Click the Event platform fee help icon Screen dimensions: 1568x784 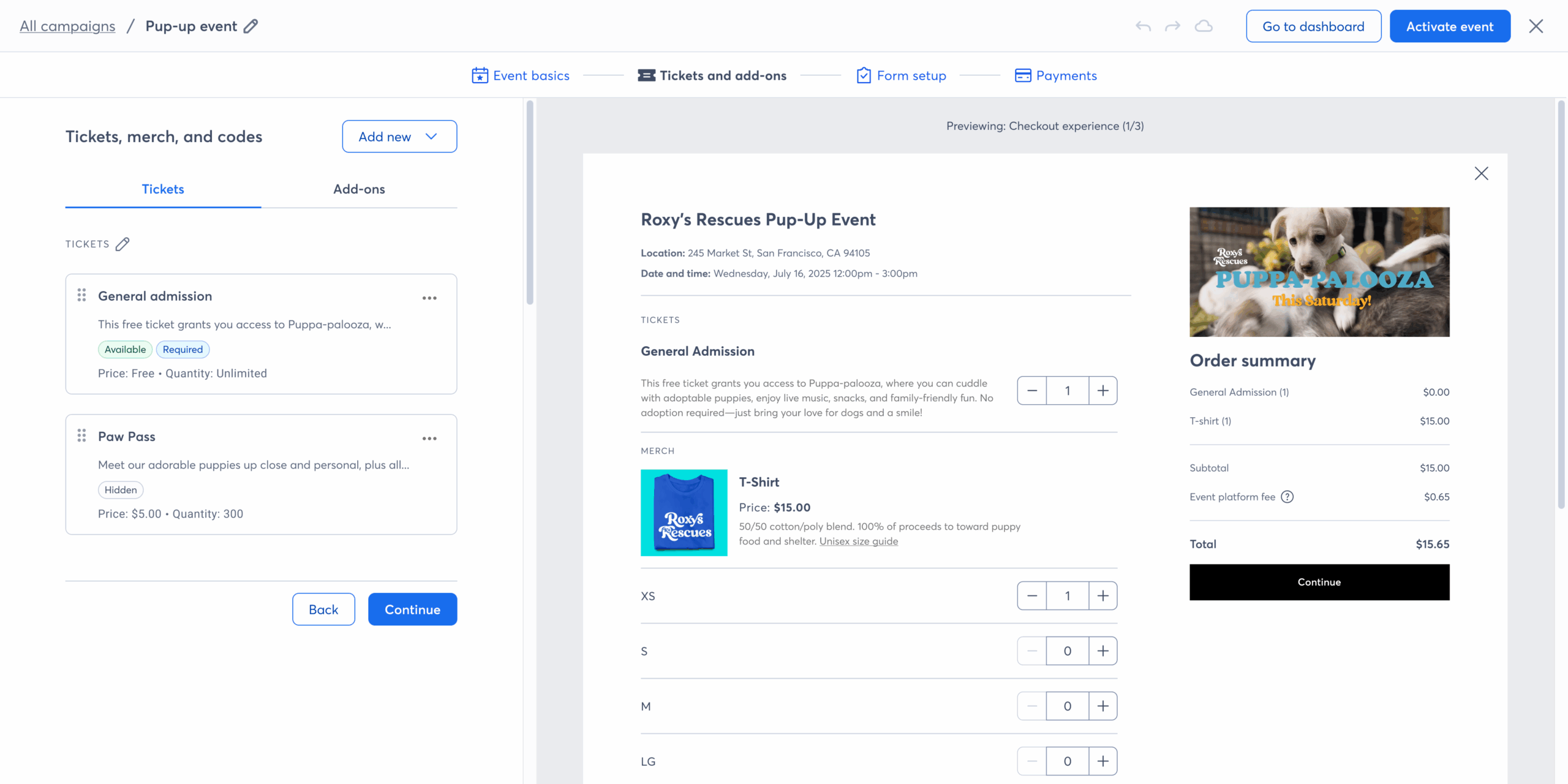[1287, 497]
